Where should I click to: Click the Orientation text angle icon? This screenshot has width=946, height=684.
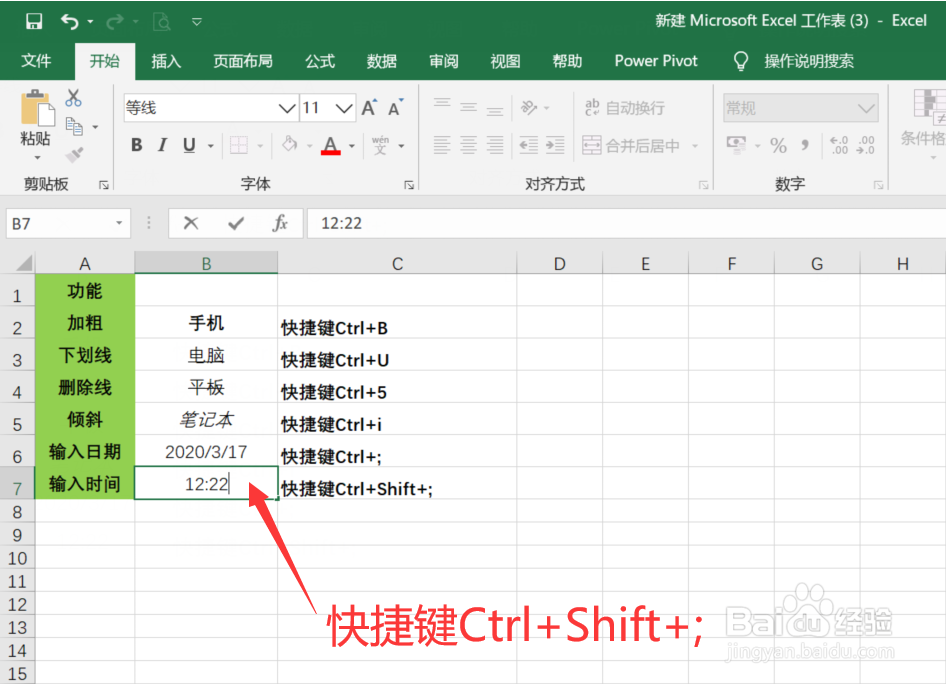529,107
